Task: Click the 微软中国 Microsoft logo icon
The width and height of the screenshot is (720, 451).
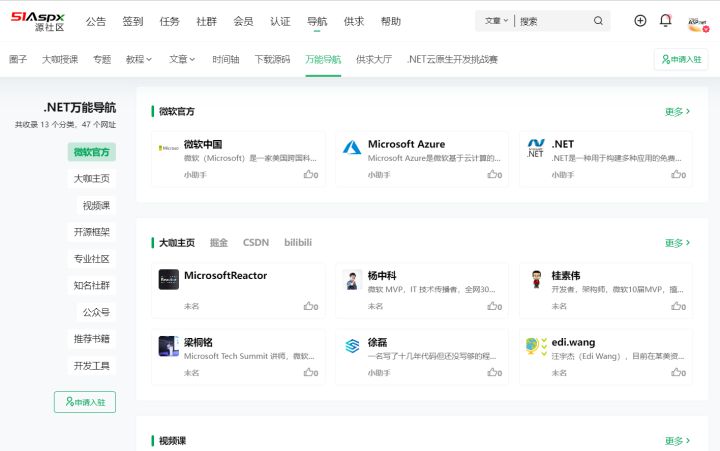Action: (x=169, y=148)
